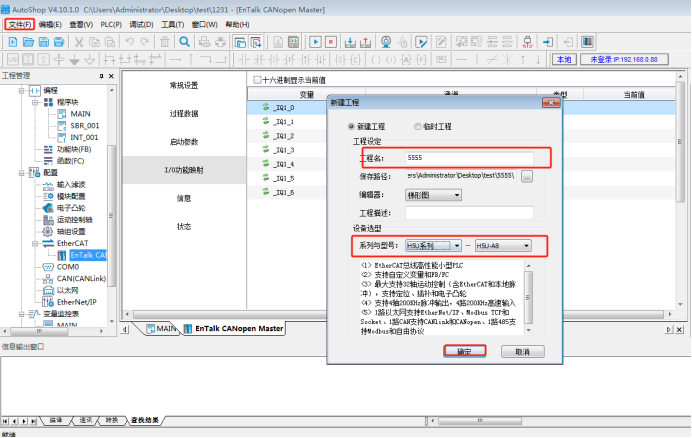The height and width of the screenshot is (438, 692).
Task: Click the 本地 button
Action: [564, 59]
